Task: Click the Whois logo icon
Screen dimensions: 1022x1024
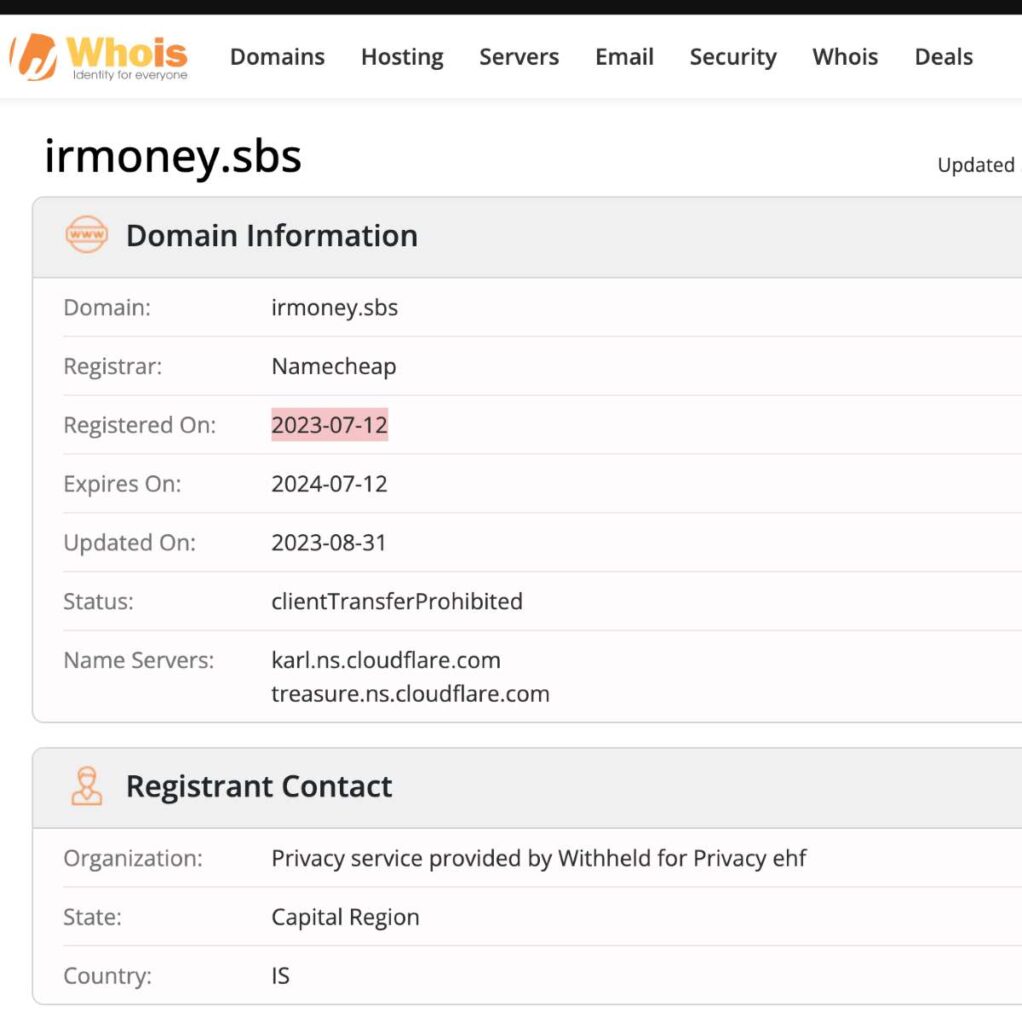Action: pos(33,57)
